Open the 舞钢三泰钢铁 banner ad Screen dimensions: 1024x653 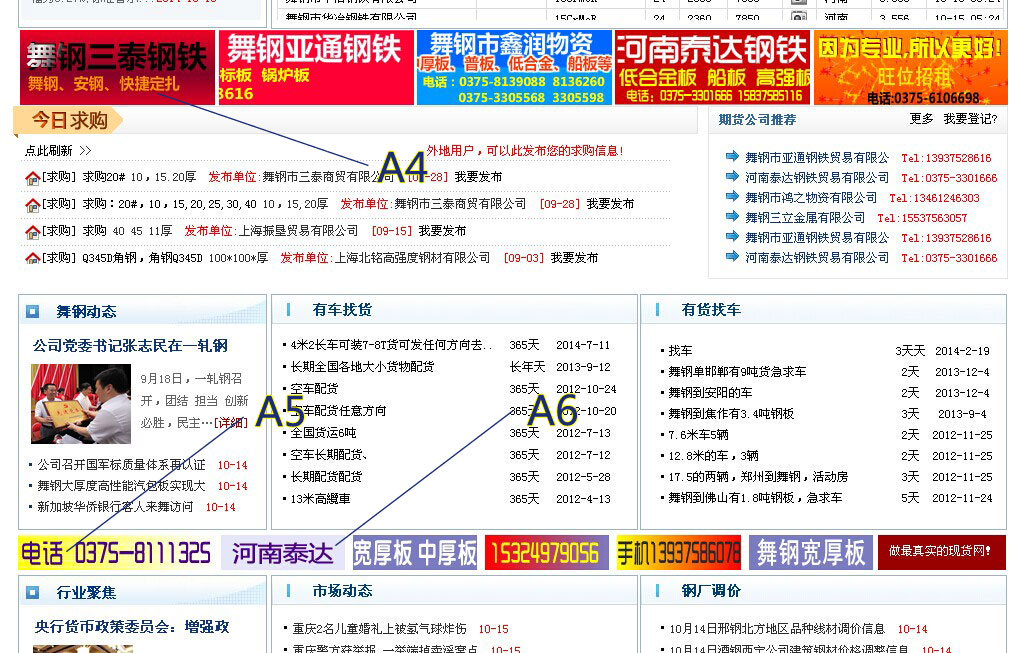click(x=118, y=67)
